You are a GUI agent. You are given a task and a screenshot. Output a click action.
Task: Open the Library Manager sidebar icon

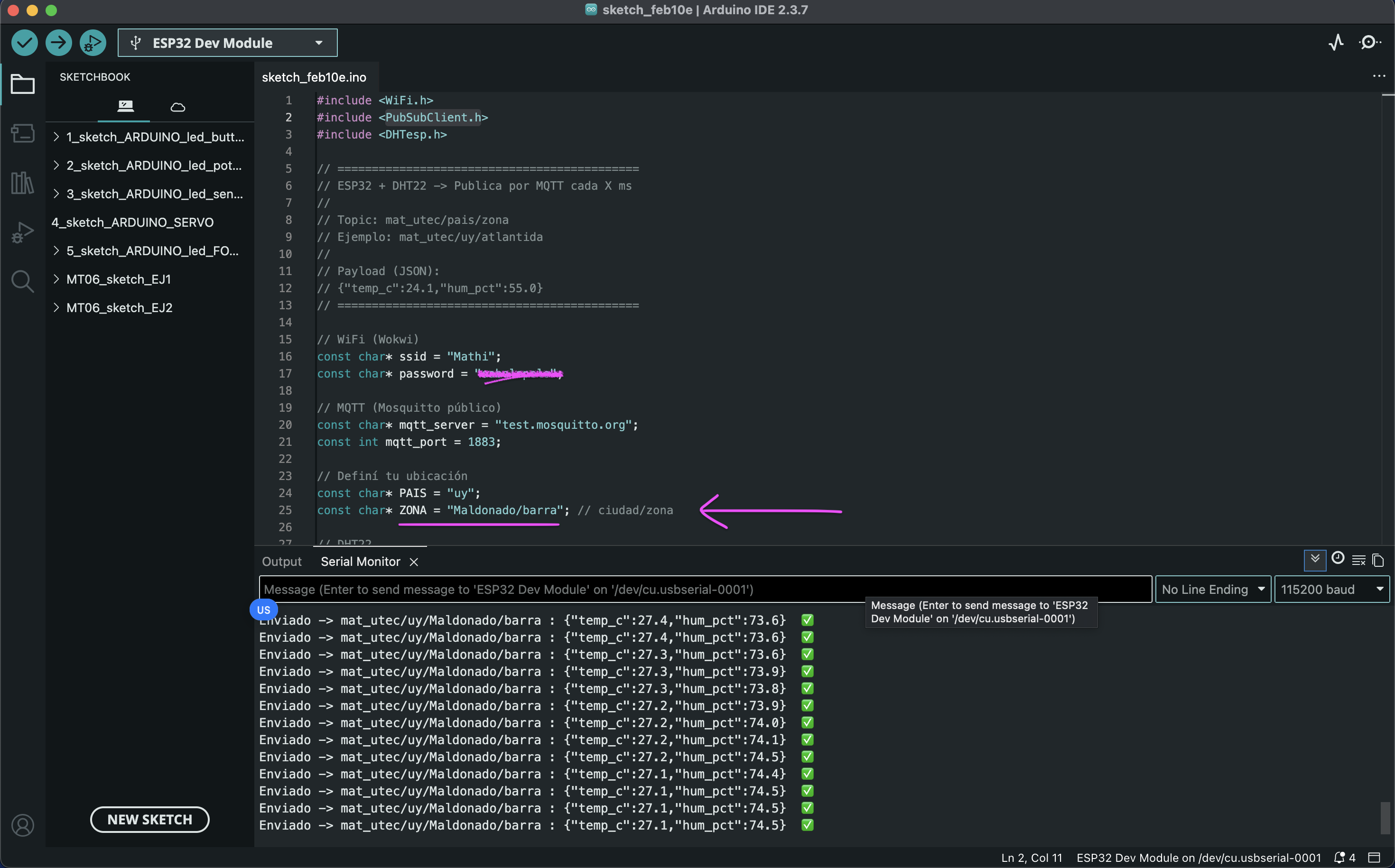pyautogui.click(x=22, y=183)
